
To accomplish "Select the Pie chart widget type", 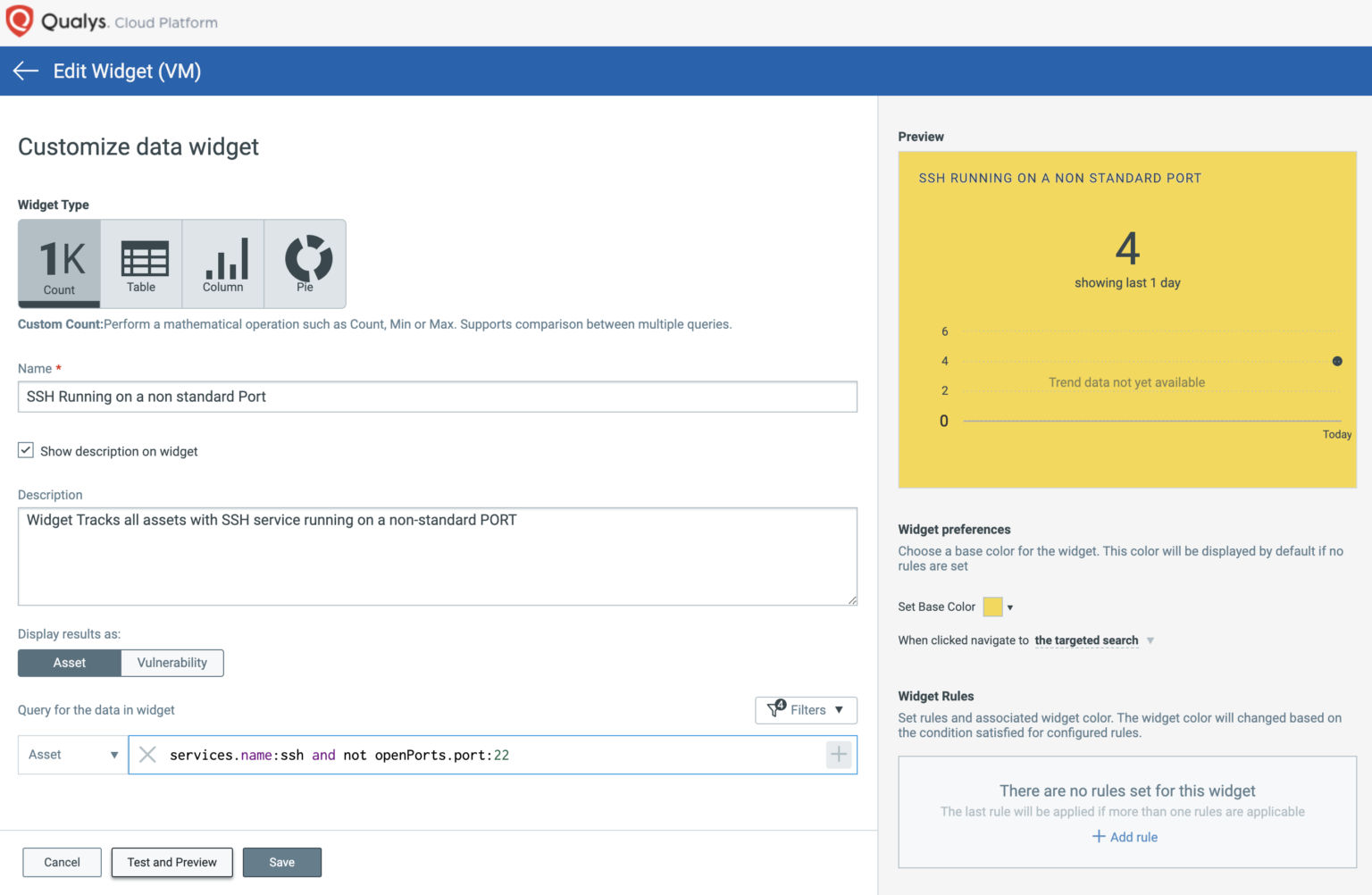I will click(305, 263).
